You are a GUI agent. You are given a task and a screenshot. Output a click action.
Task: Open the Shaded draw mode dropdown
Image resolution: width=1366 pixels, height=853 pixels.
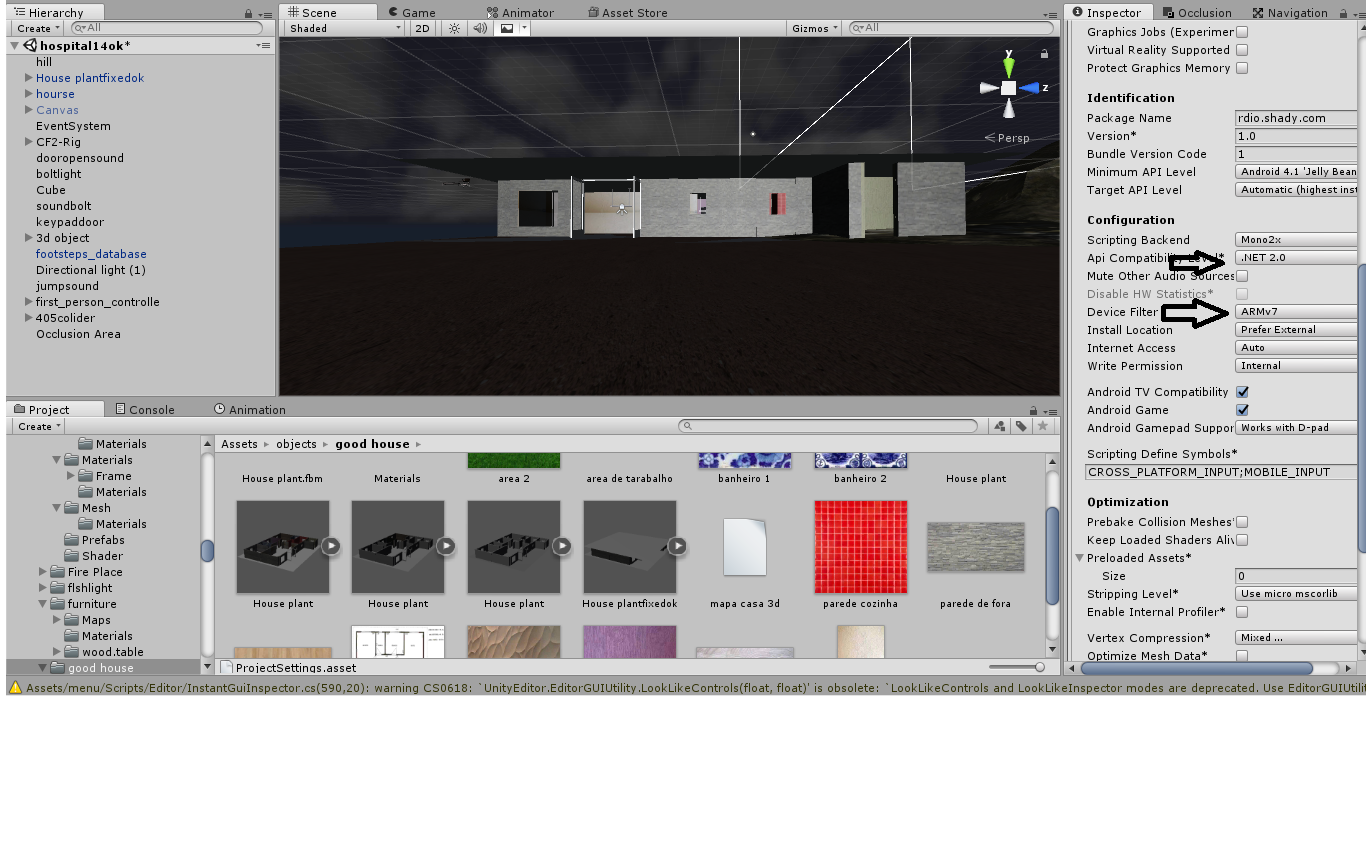[x=343, y=28]
